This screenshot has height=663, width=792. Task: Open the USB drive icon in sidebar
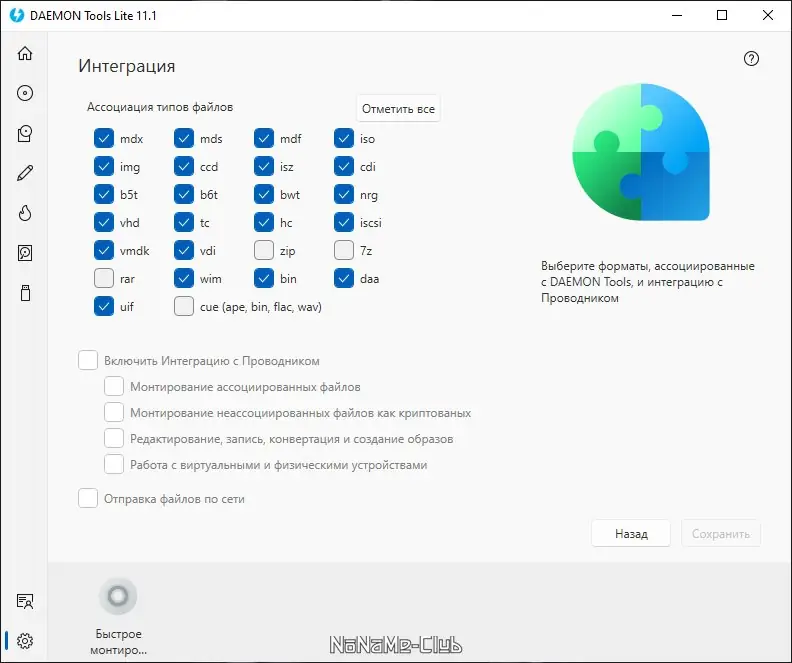[25, 293]
